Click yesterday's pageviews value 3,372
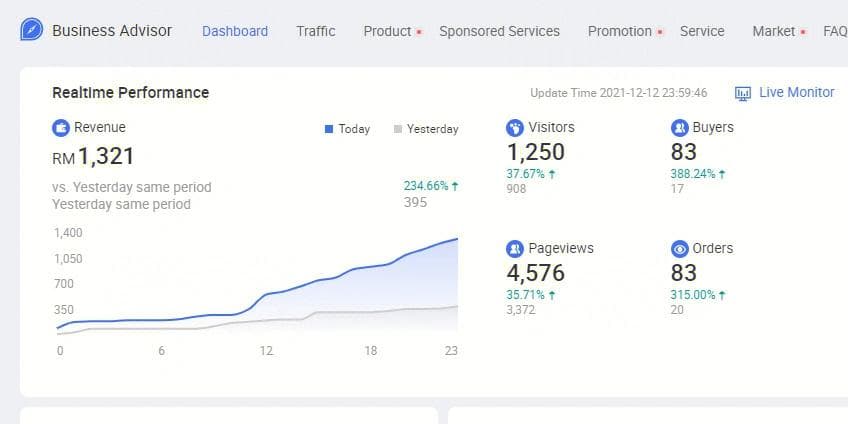The width and height of the screenshot is (848, 424). (x=521, y=310)
